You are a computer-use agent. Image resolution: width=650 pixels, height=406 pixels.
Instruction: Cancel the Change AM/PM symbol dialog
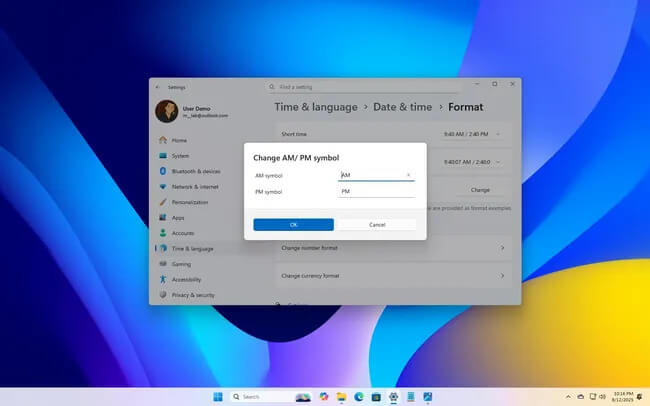(x=377, y=225)
